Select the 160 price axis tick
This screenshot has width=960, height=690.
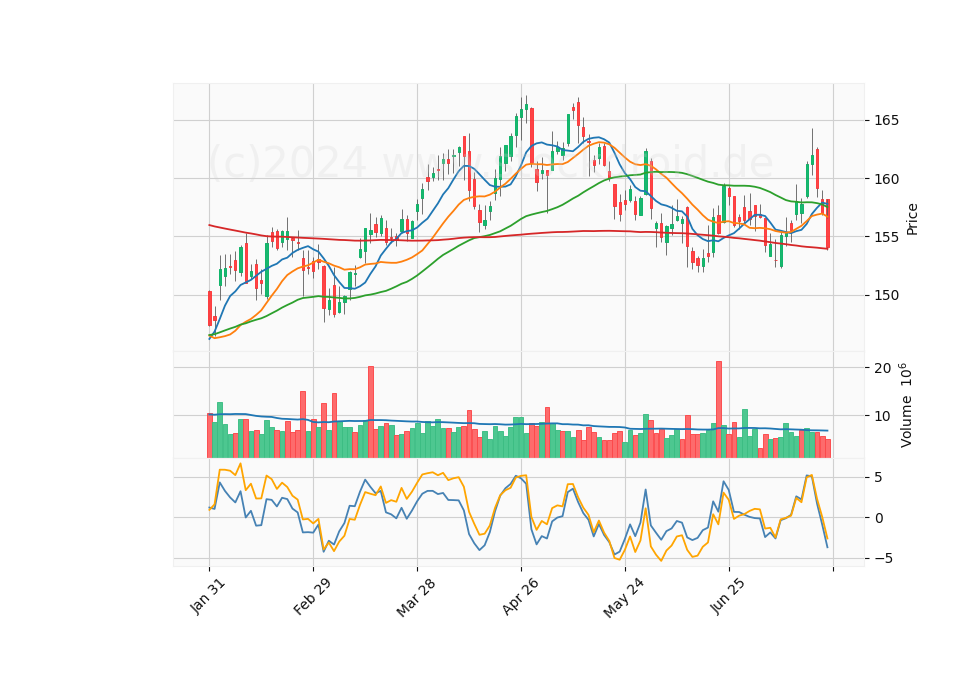[x=886, y=179]
